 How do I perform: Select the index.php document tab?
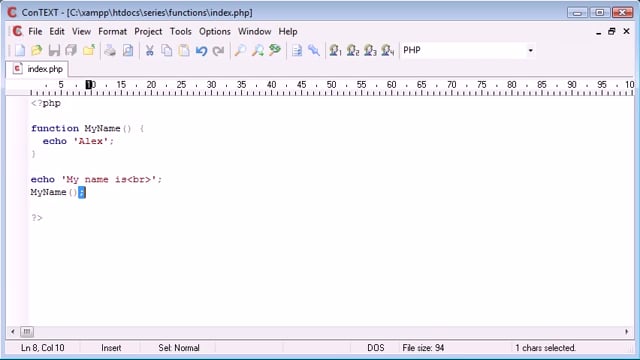pos(38,69)
